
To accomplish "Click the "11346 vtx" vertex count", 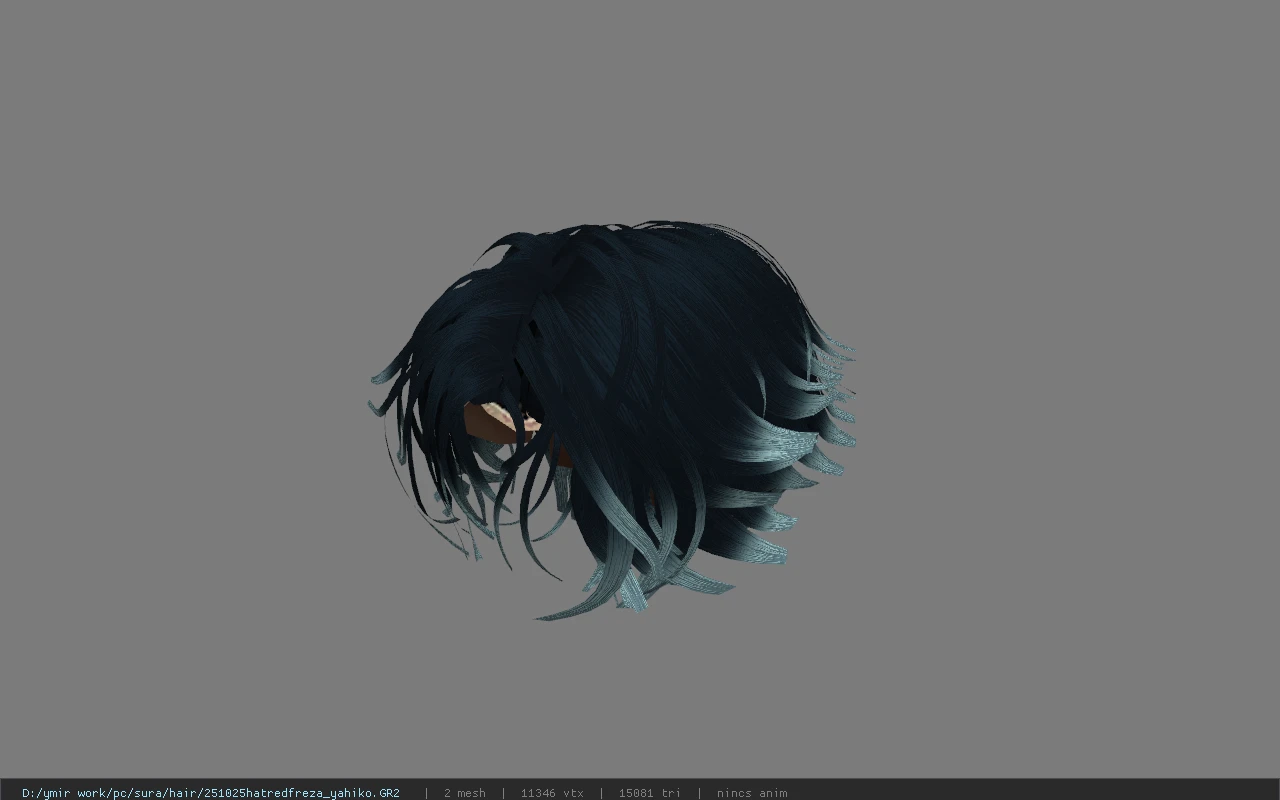I will [552, 793].
